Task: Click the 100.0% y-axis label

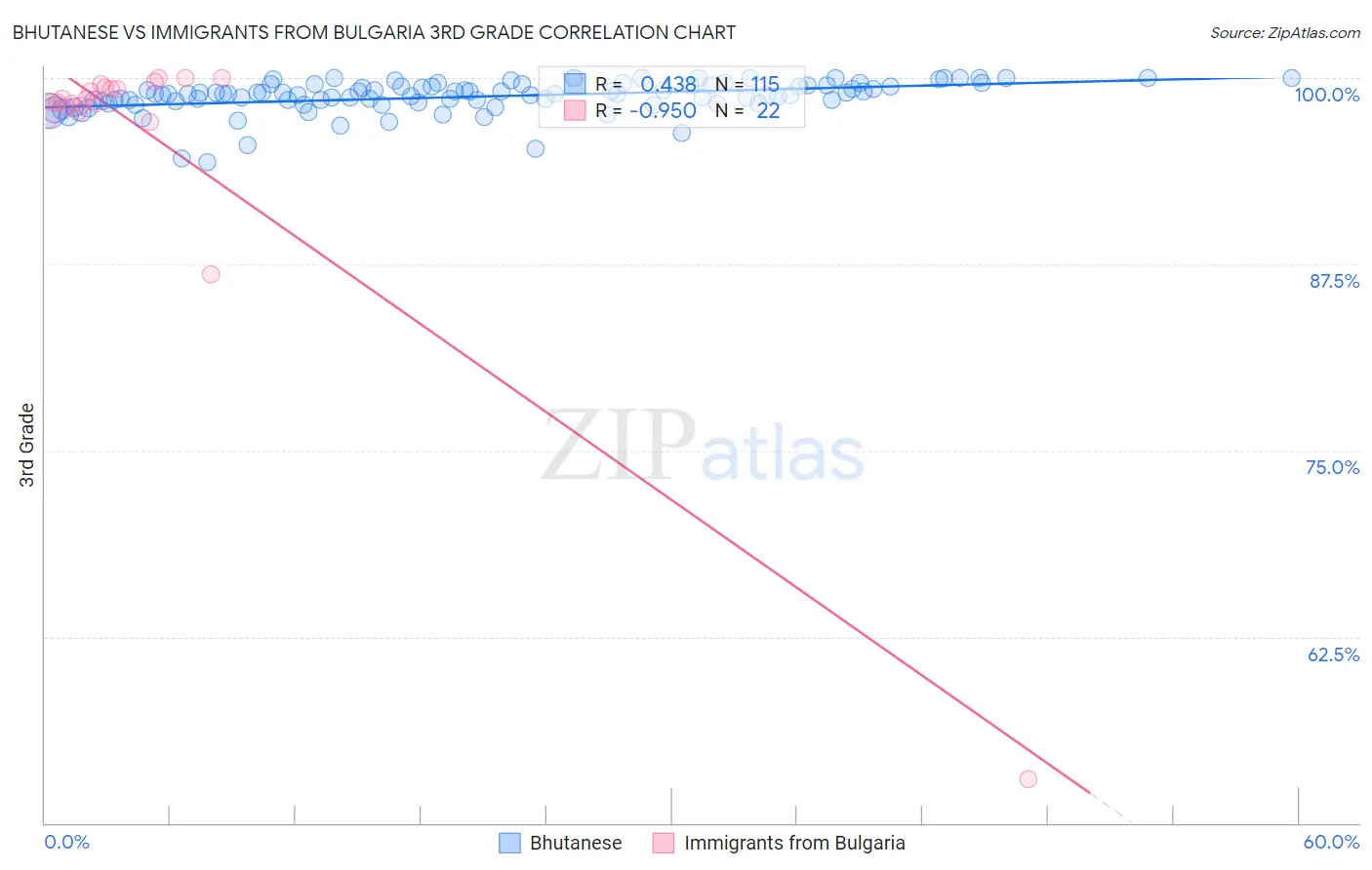Action: coord(1327,95)
